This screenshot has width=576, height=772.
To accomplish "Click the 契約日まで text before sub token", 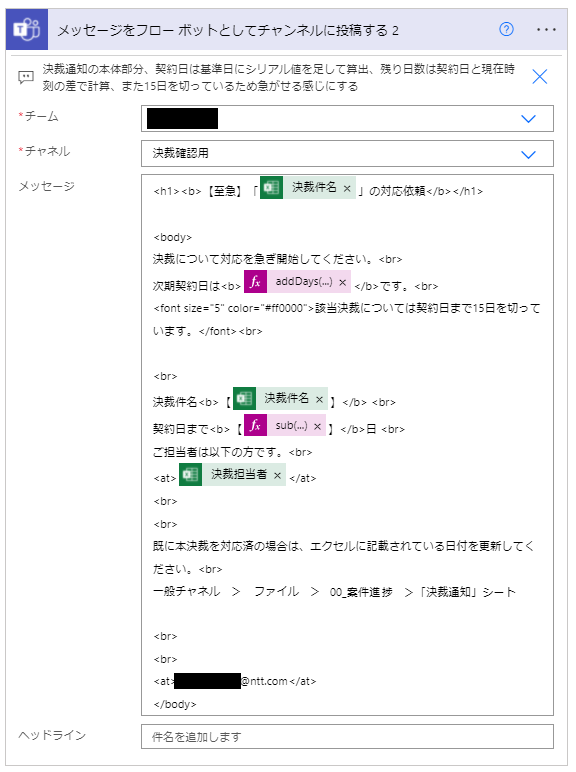I will point(181,429).
